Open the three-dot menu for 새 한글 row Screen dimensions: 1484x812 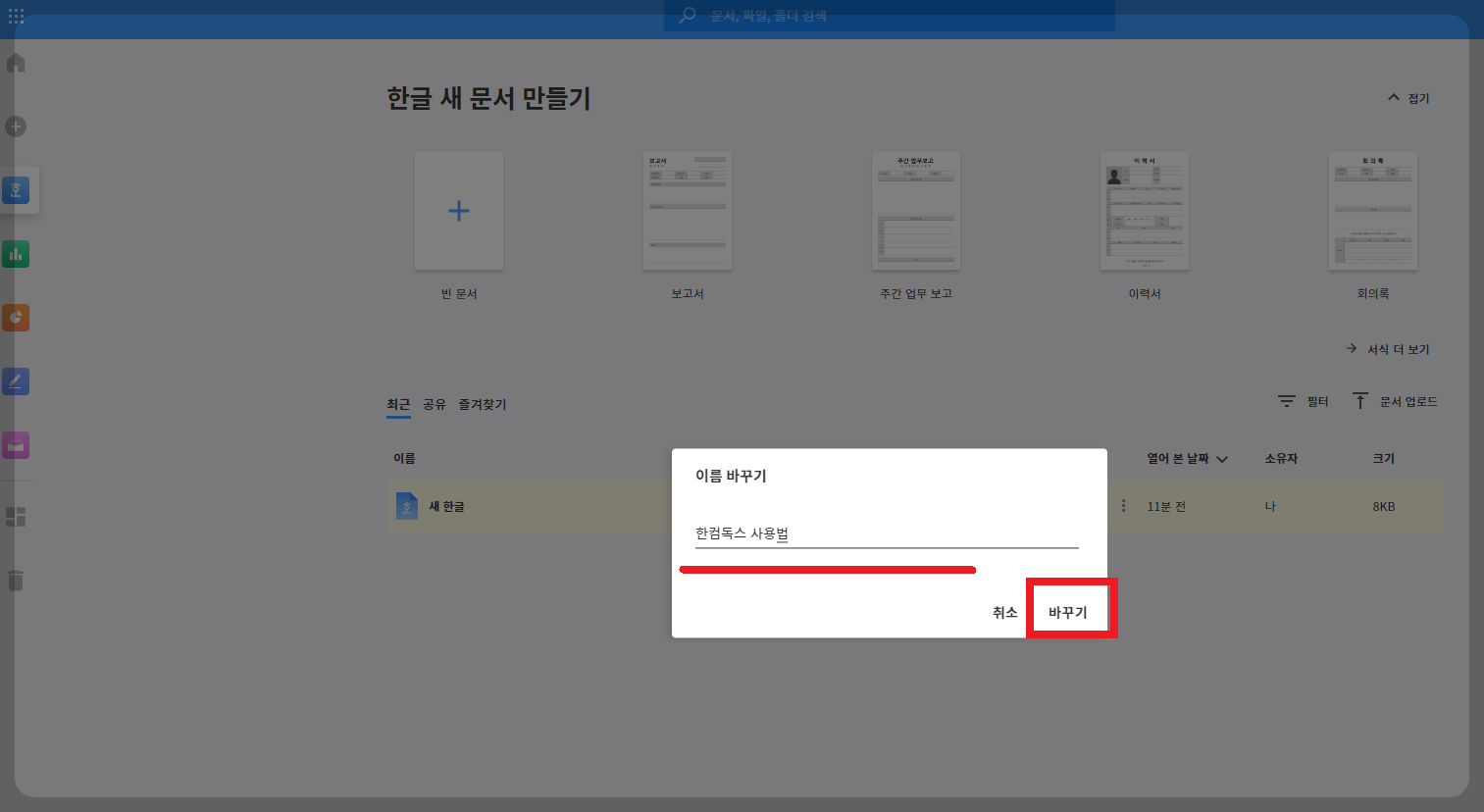(x=1123, y=506)
